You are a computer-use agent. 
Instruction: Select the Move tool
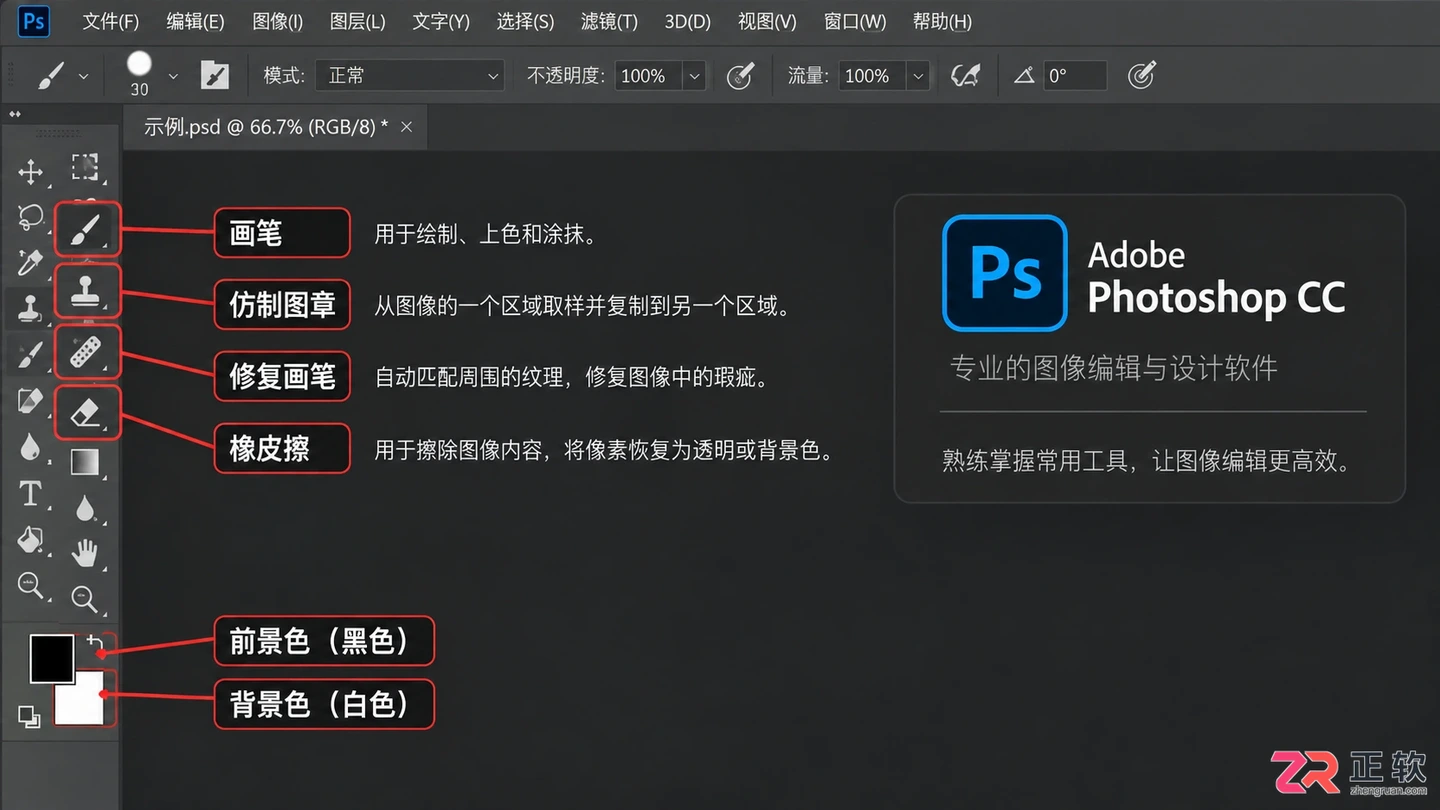(31, 172)
